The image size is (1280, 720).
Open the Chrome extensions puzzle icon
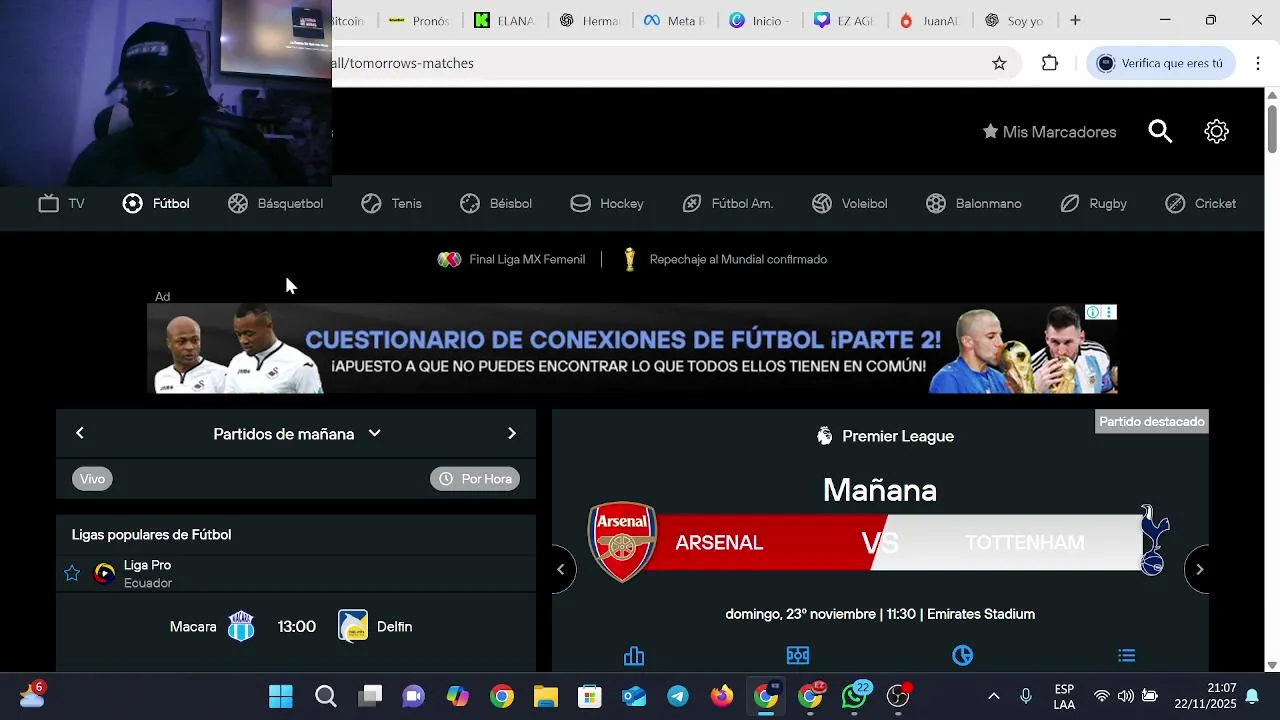(x=1050, y=63)
